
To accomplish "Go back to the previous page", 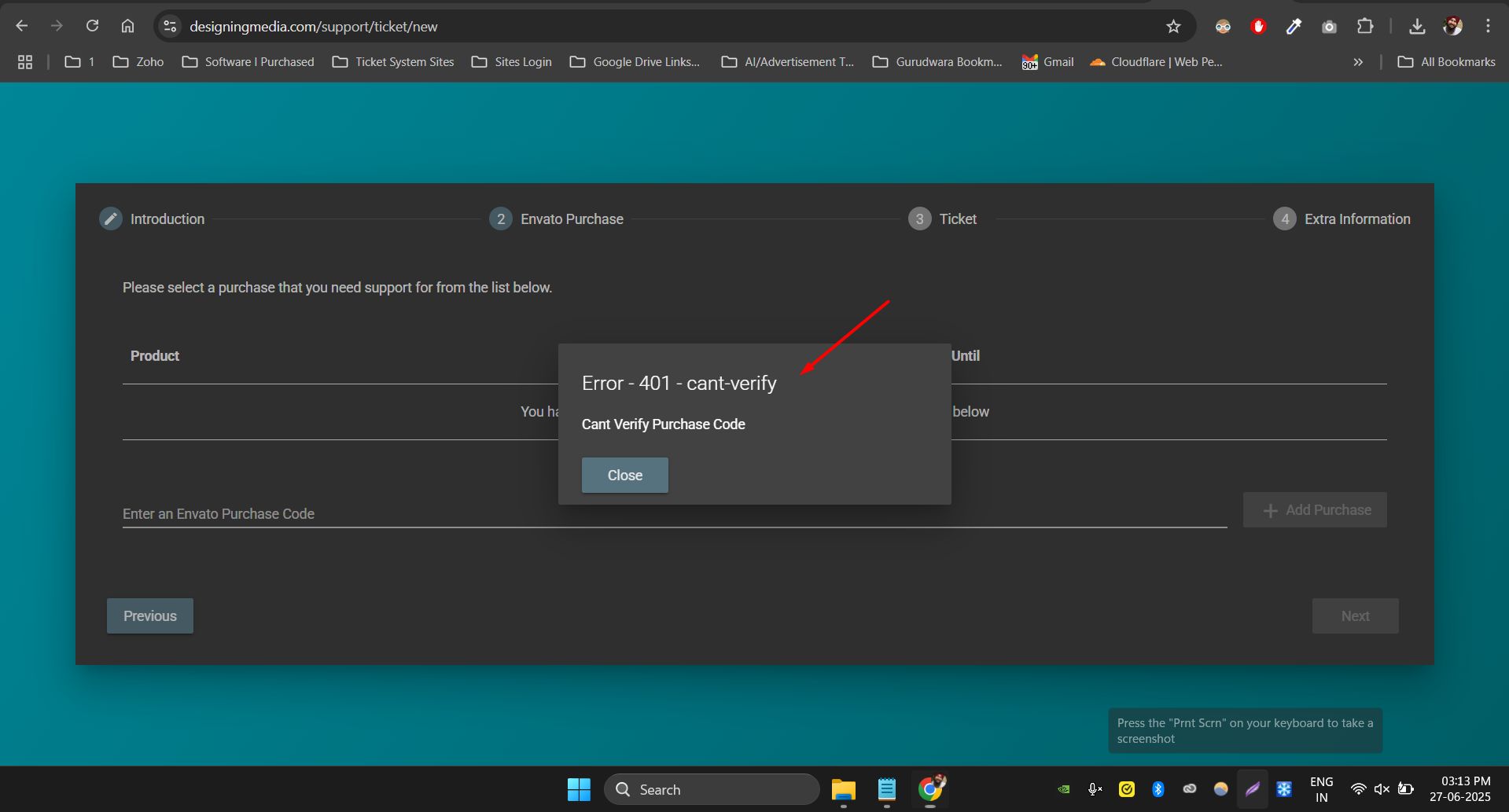I will [x=22, y=26].
